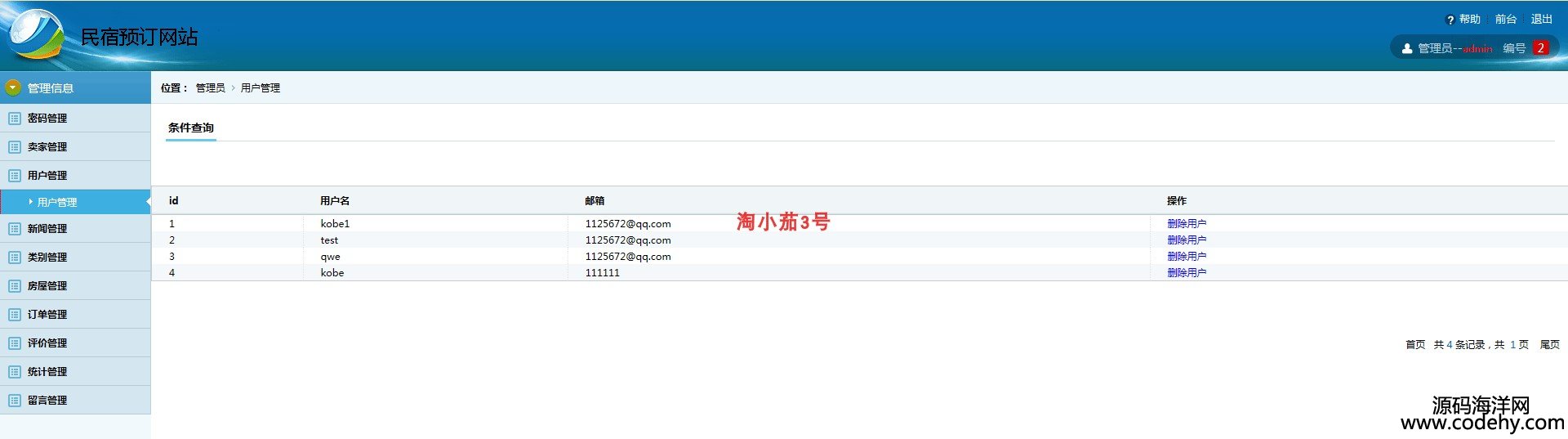Open the 留言管理 sidebar menu

click(x=47, y=401)
